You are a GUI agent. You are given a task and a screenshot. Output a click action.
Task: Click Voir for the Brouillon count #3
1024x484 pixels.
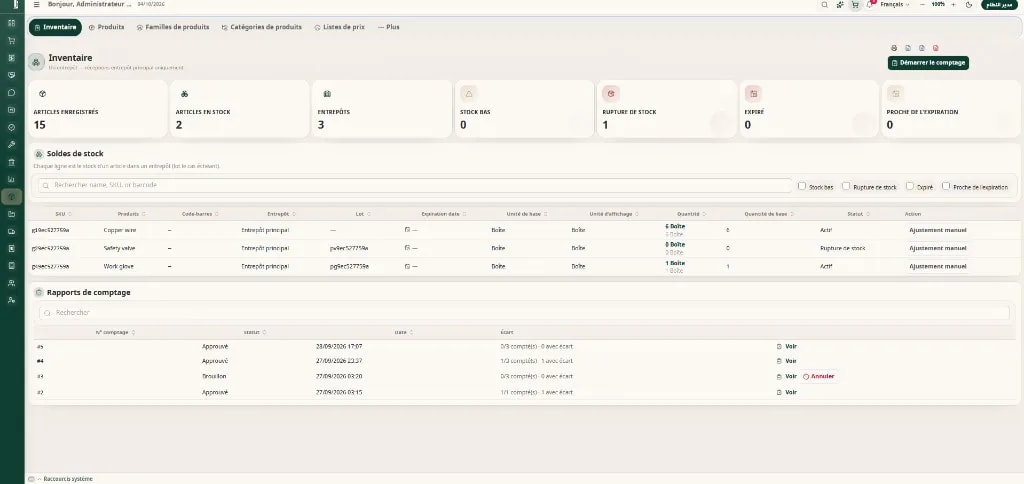coord(786,376)
